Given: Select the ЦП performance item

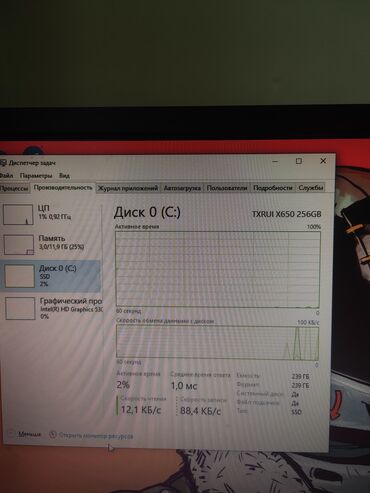Looking at the screenshot, I should pyautogui.click(x=51, y=214).
